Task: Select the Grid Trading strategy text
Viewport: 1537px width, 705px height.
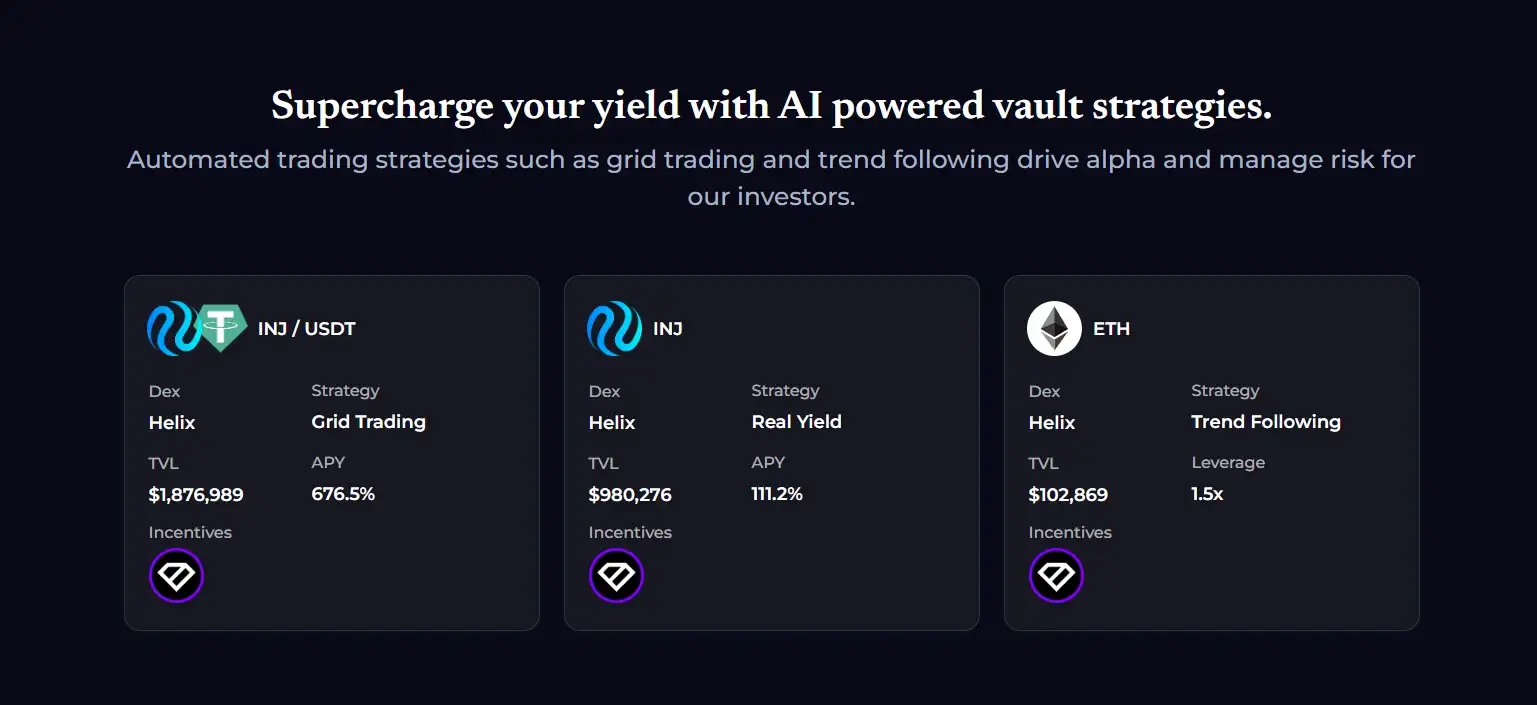Action: pyautogui.click(x=368, y=422)
